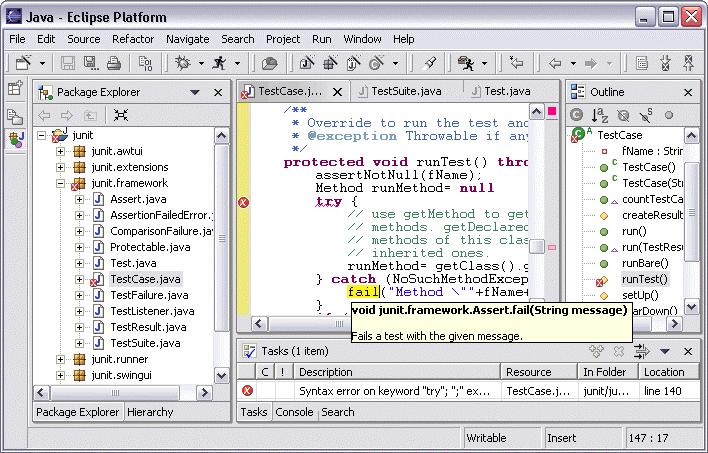Click the Tasks view Filter icon

(642, 351)
